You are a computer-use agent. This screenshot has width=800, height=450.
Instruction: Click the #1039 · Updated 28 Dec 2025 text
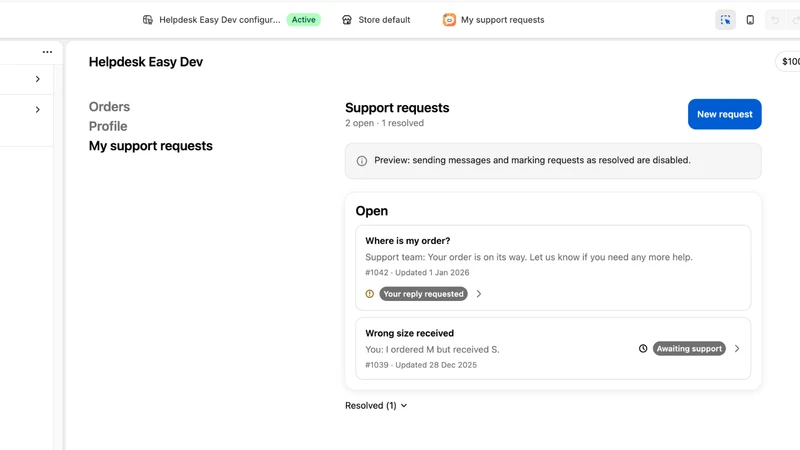click(x=421, y=365)
